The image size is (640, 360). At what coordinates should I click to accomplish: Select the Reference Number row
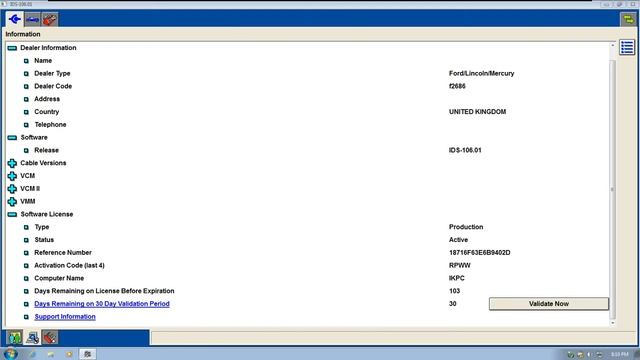pyautogui.click(x=307, y=253)
